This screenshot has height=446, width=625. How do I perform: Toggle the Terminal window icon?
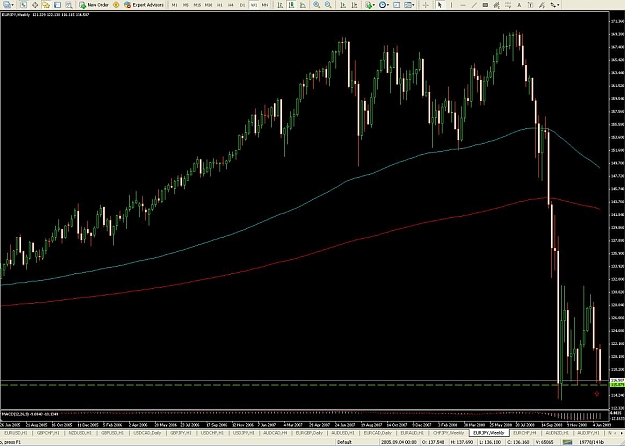(x=57, y=5)
